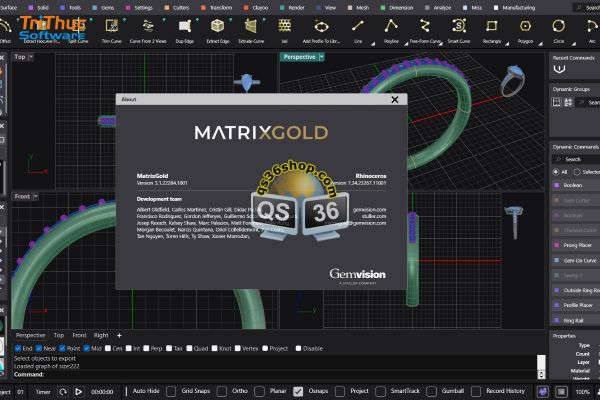The height and width of the screenshot is (400, 600).
Task: Click the purple icon in status bar
Action: (x=543, y=392)
